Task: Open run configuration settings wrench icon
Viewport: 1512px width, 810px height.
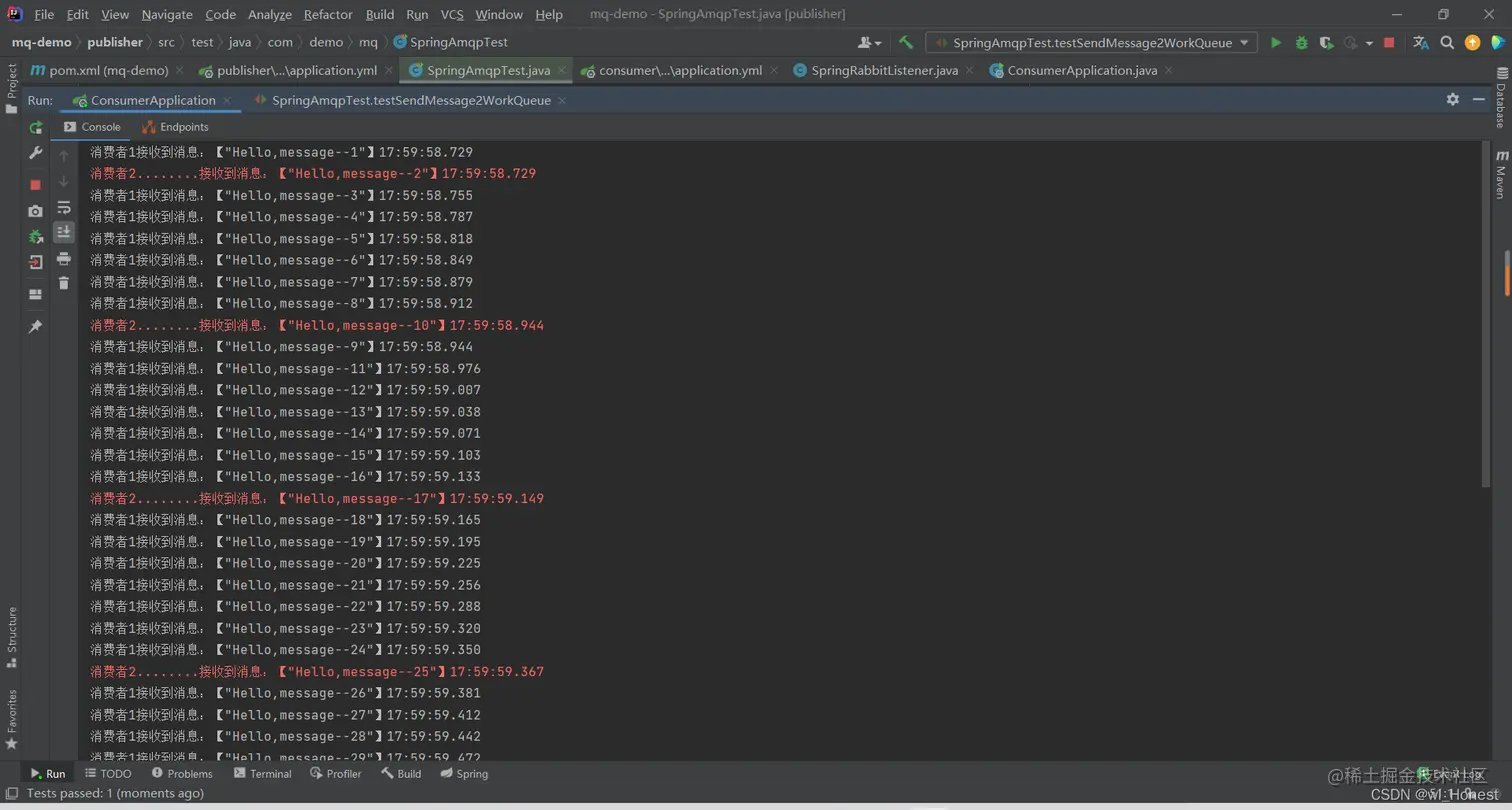Action: pyautogui.click(x=36, y=154)
